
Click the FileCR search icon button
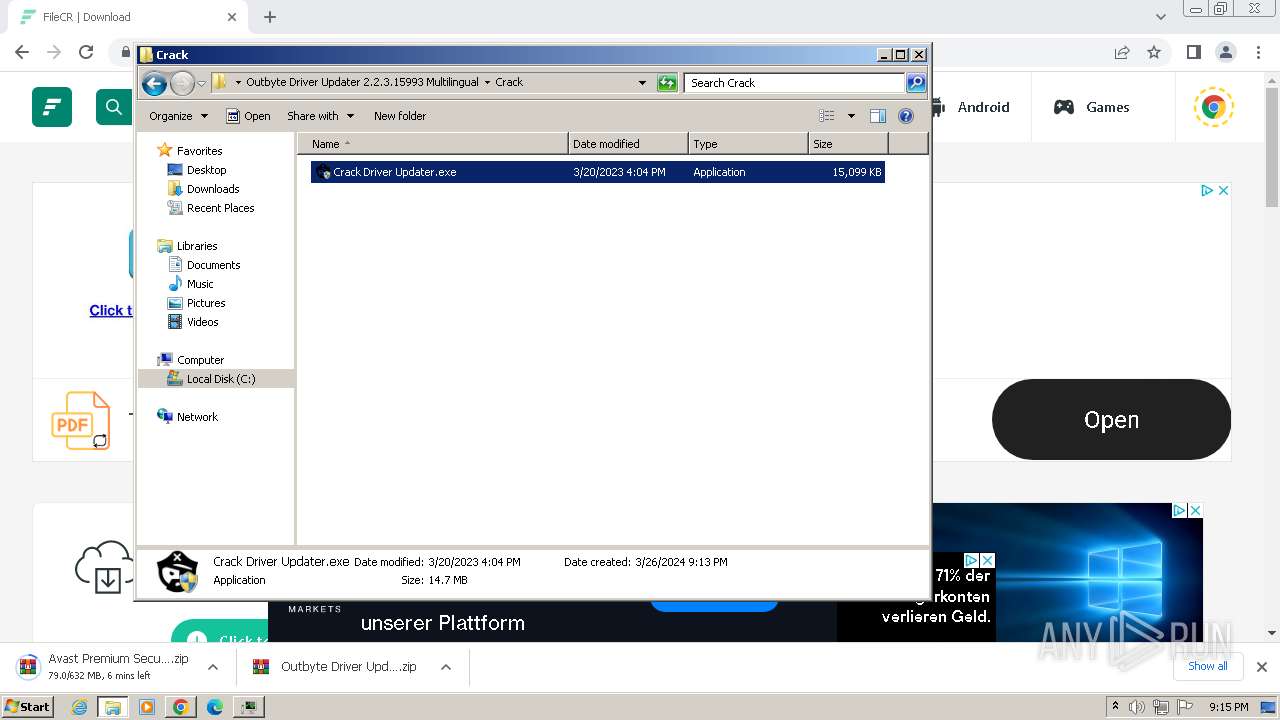pyautogui.click(x=114, y=107)
